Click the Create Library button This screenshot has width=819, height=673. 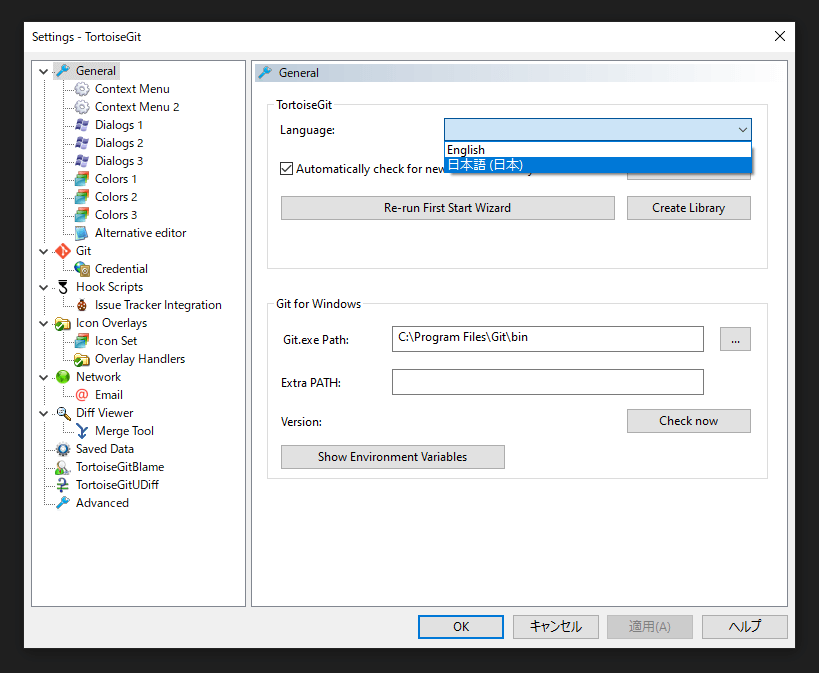tap(688, 208)
